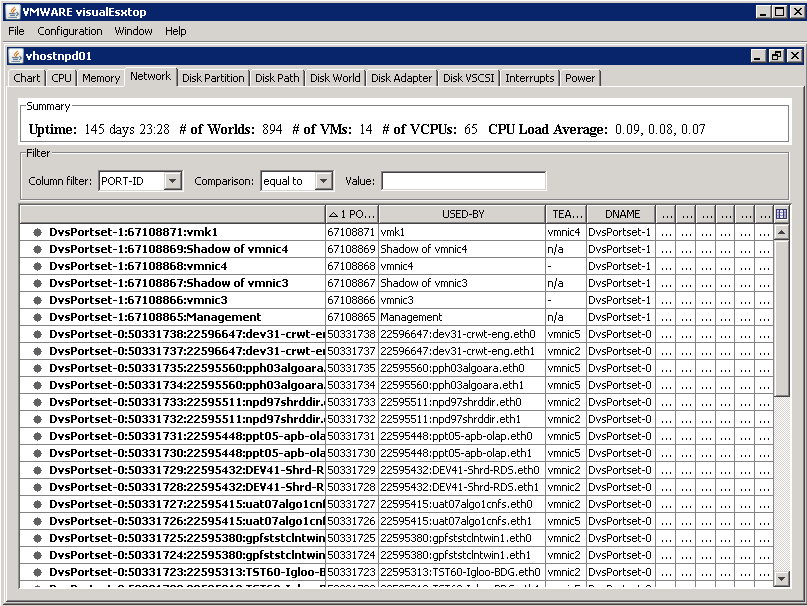Viewport: 807px width, 606px height.
Task: Open the Help menu
Action: [176, 31]
